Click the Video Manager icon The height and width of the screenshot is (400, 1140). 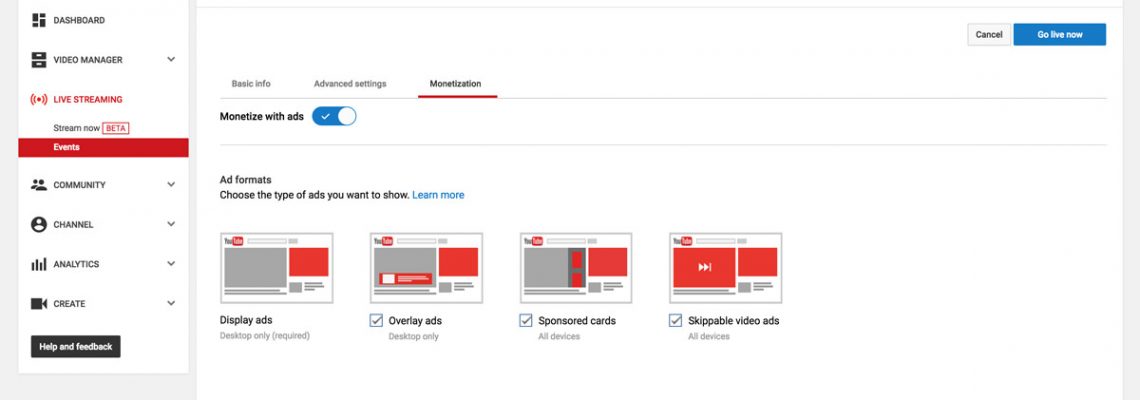pos(39,60)
